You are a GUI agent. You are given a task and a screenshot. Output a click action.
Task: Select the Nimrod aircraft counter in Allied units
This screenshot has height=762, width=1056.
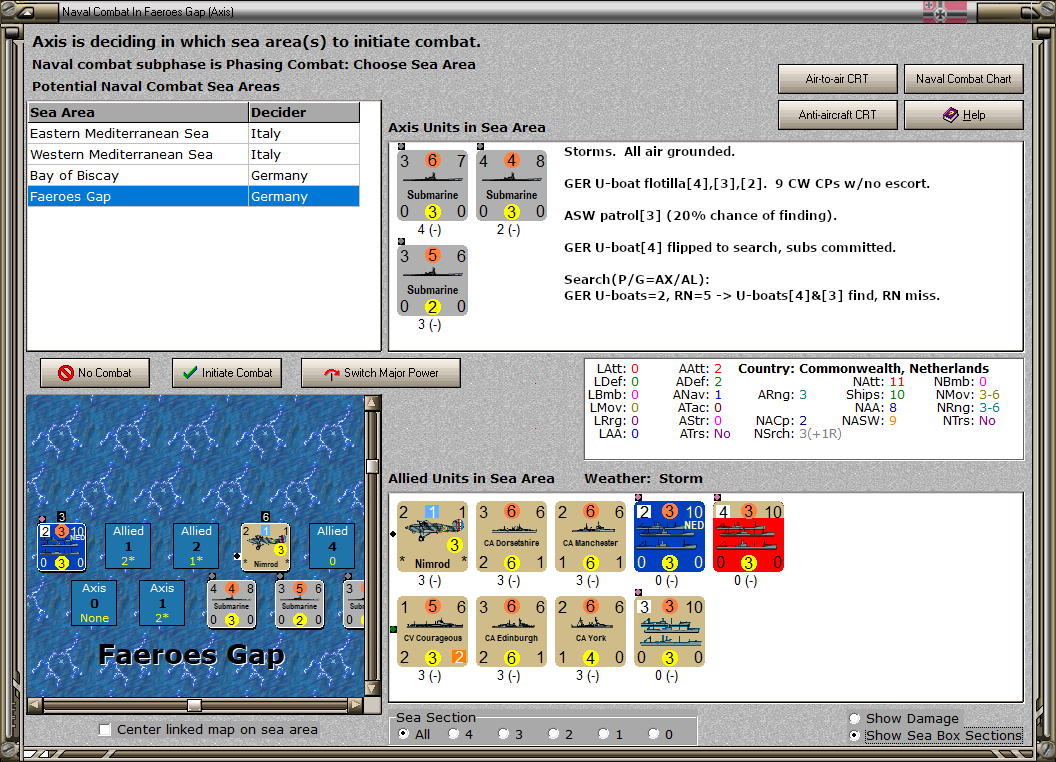pos(432,536)
